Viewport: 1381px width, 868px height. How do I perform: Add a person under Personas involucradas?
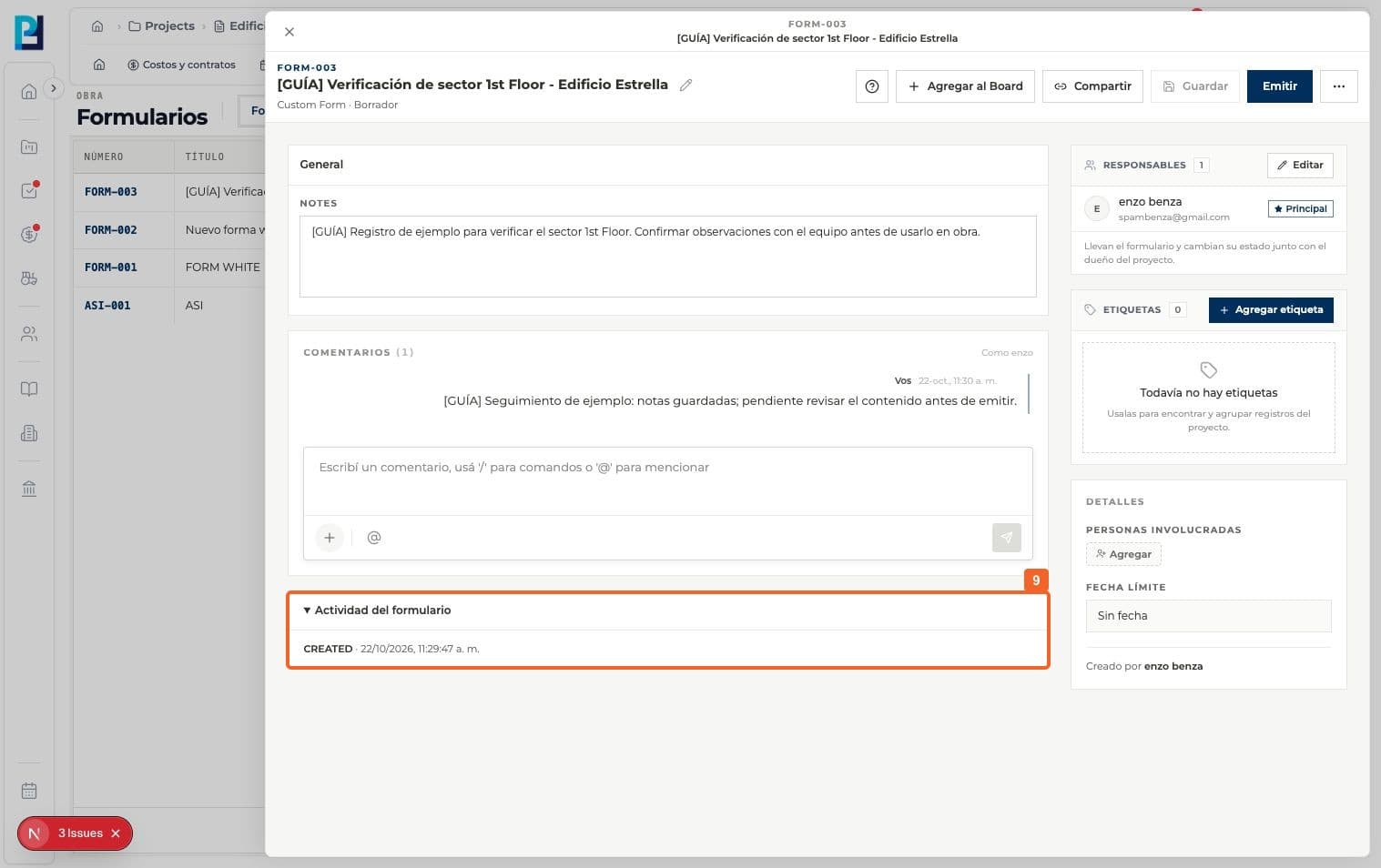click(1123, 554)
